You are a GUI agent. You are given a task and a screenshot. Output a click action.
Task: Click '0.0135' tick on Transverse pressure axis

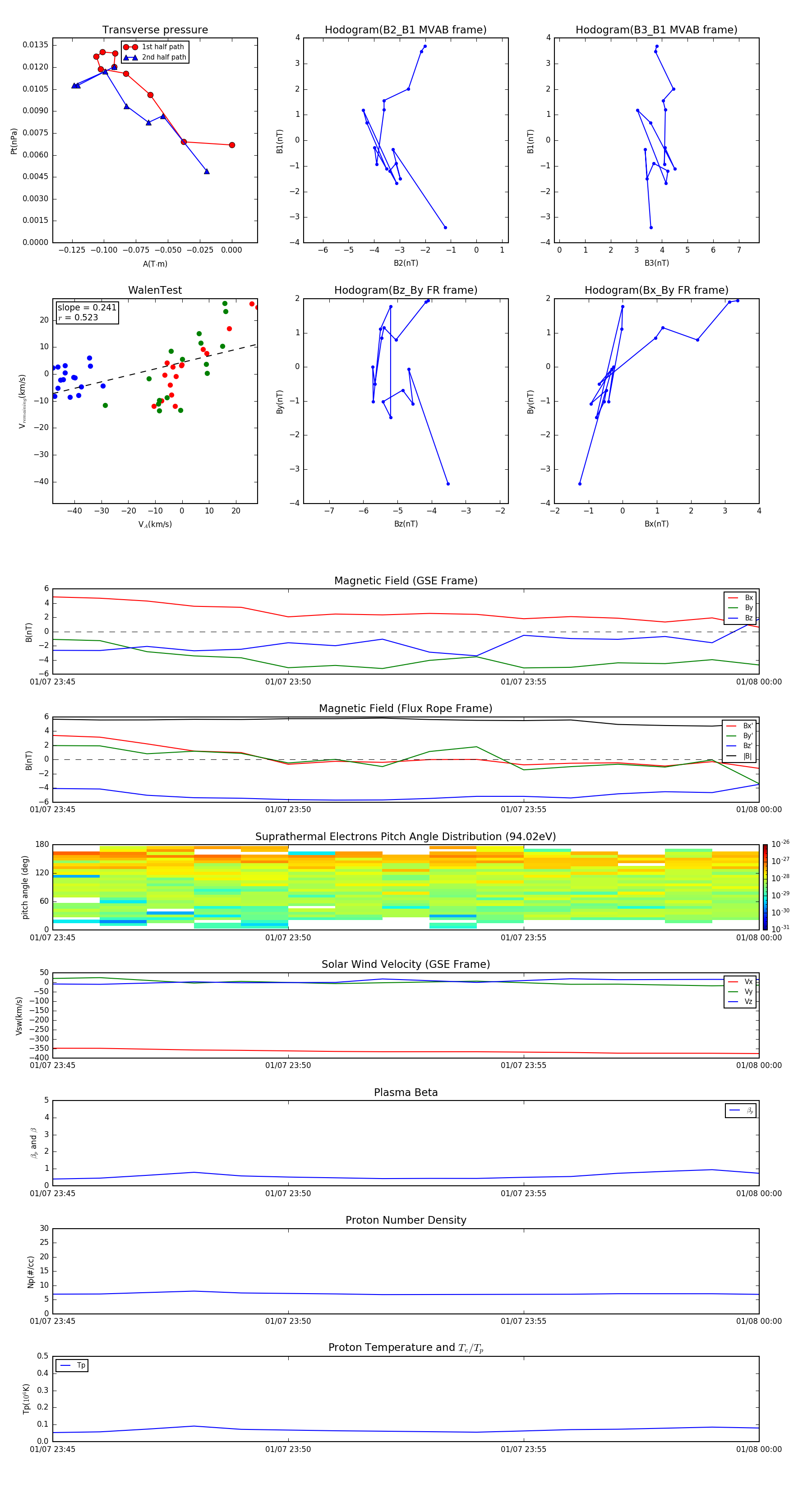(36, 45)
